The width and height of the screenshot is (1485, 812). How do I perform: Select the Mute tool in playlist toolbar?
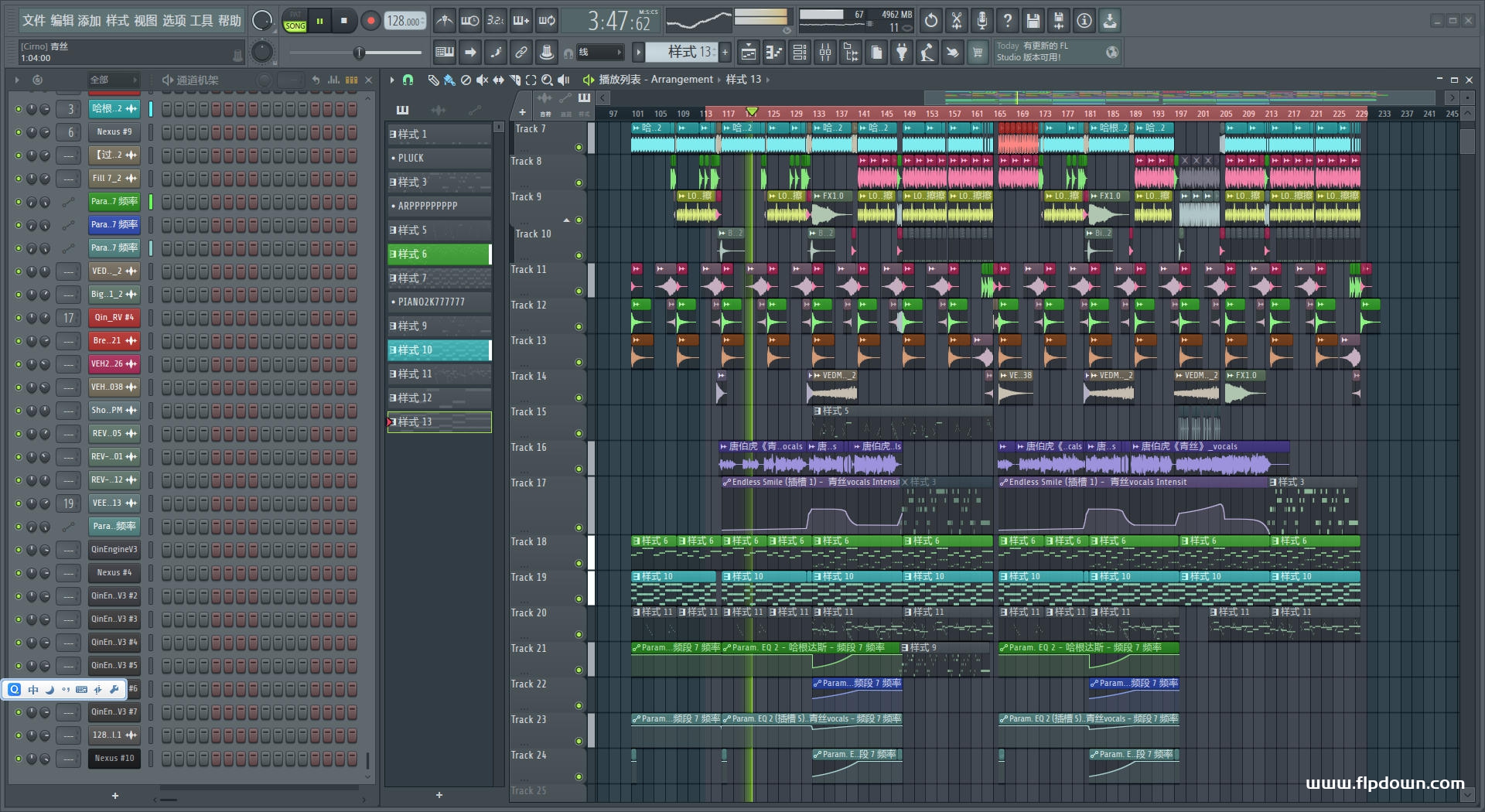point(482,80)
